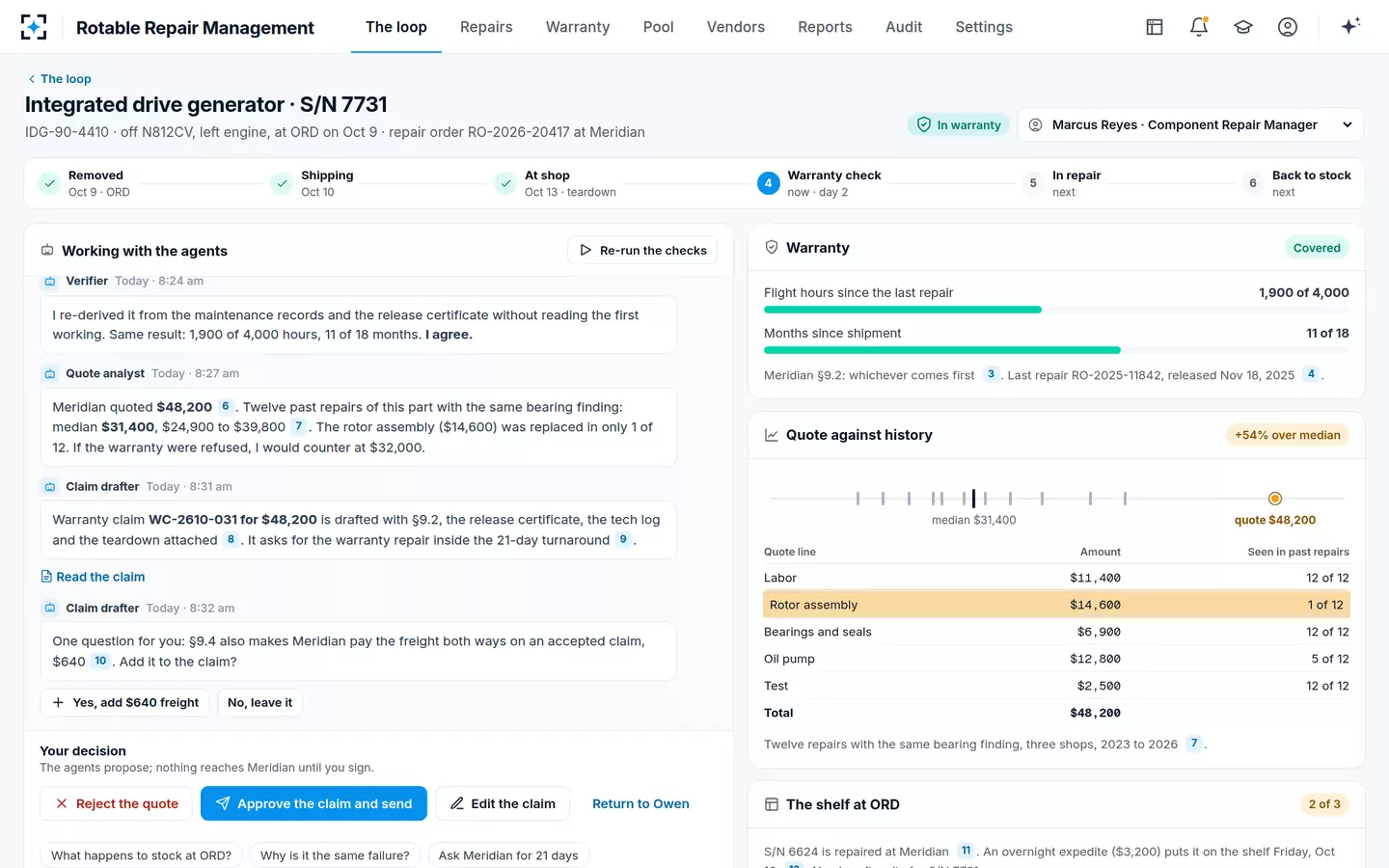Open the notifications bell
This screenshot has height=868, width=1389.
(x=1199, y=27)
